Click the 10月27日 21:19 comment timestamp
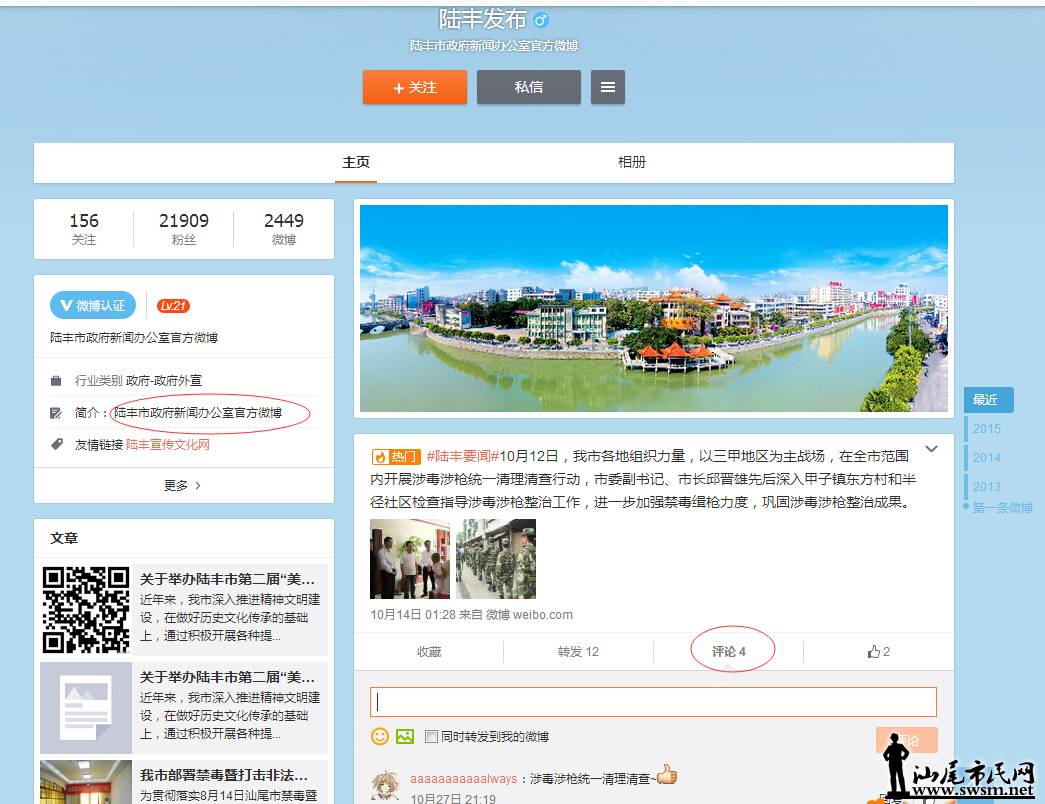 pyautogui.click(x=453, y=798)
